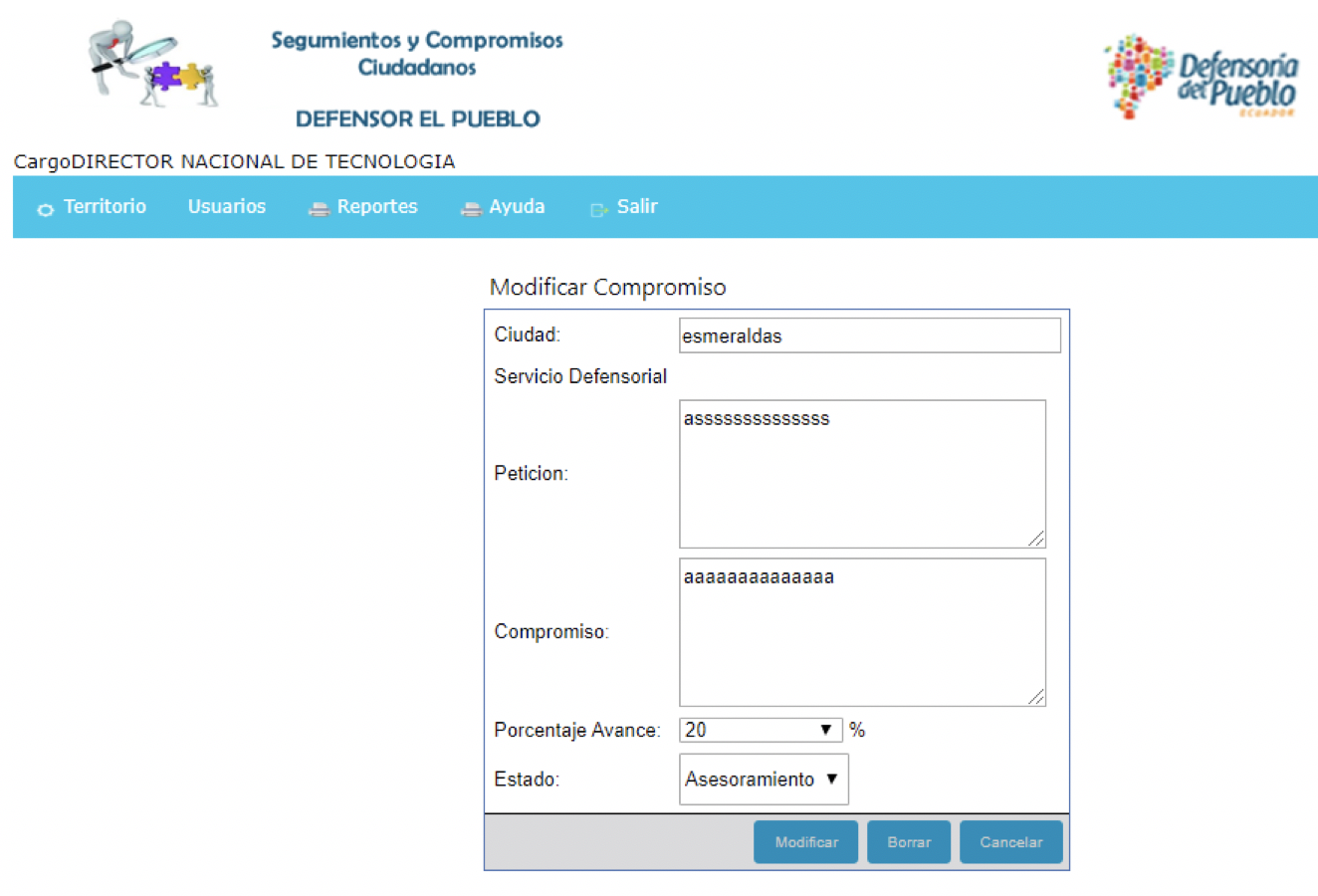This screenshot has height=896, width=1318.
Task: Click the Defensoria del Pueblo logo
Action: [1201, 78]
